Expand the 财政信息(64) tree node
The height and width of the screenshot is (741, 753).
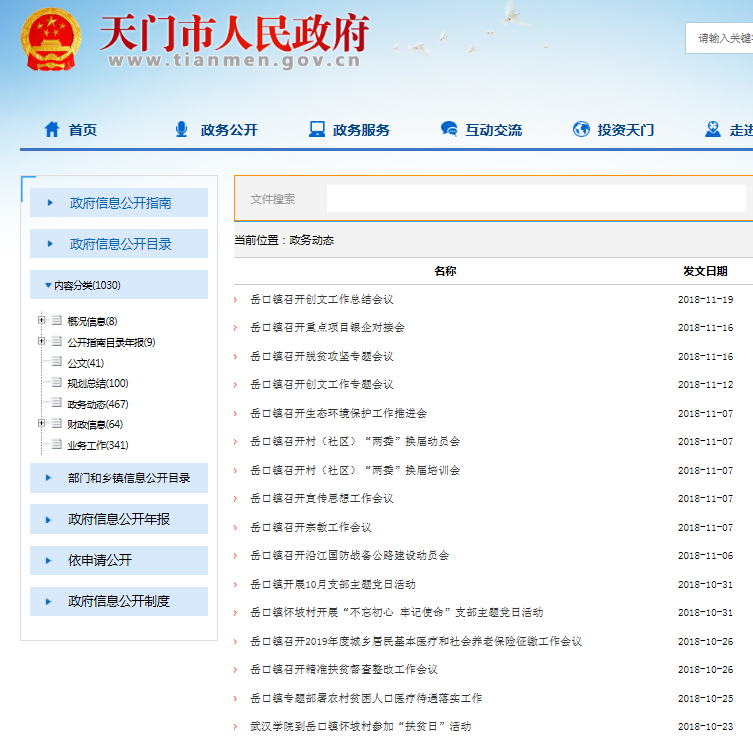tap(42, 424)
